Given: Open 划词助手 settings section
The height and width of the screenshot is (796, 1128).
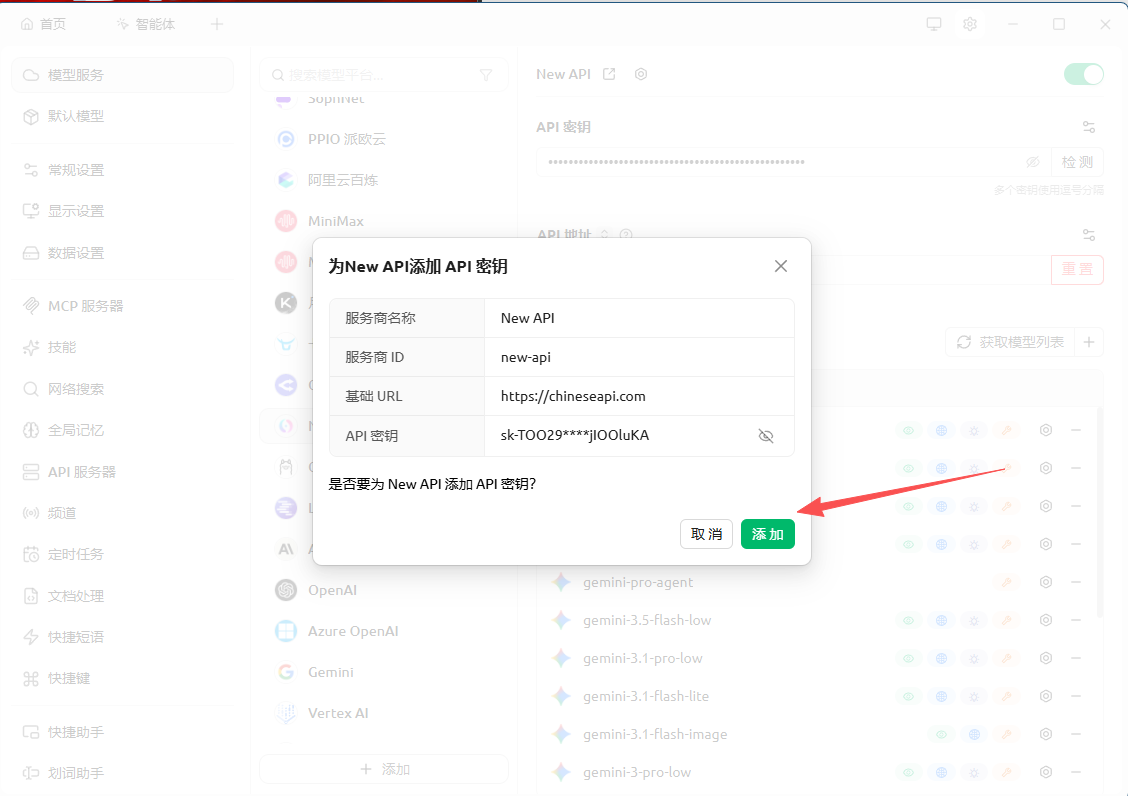Looking at the screenshot, I should [x=122, y=773].
